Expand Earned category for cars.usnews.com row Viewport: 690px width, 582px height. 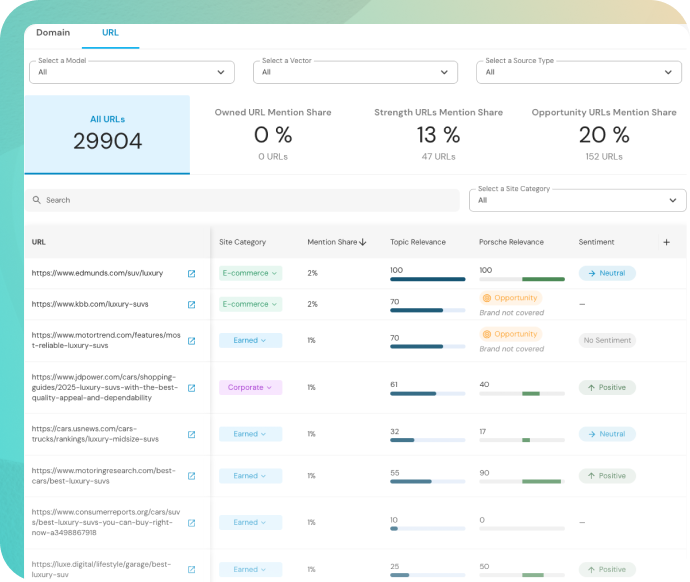pos(250,434)
